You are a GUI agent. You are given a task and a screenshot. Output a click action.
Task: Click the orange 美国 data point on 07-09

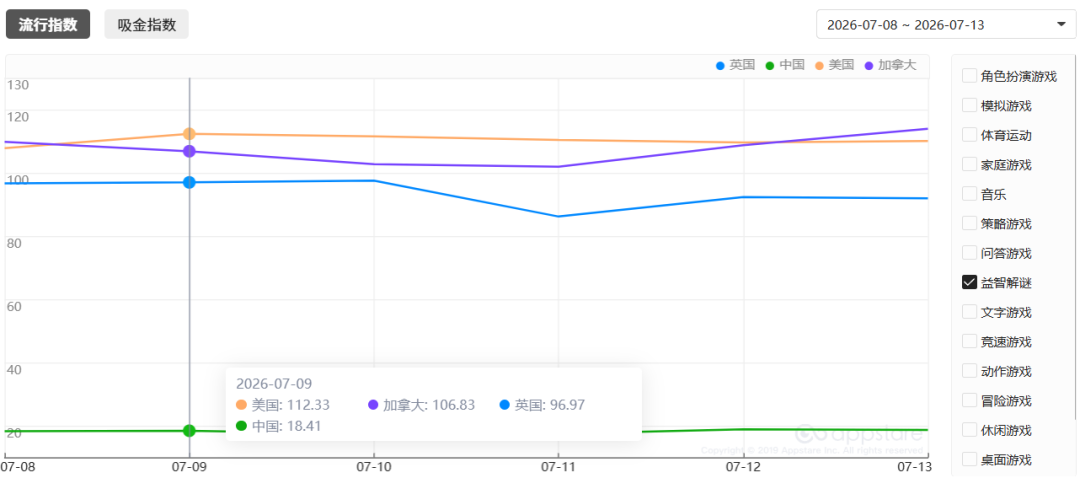pyautogui.click(x=189, y=134)
